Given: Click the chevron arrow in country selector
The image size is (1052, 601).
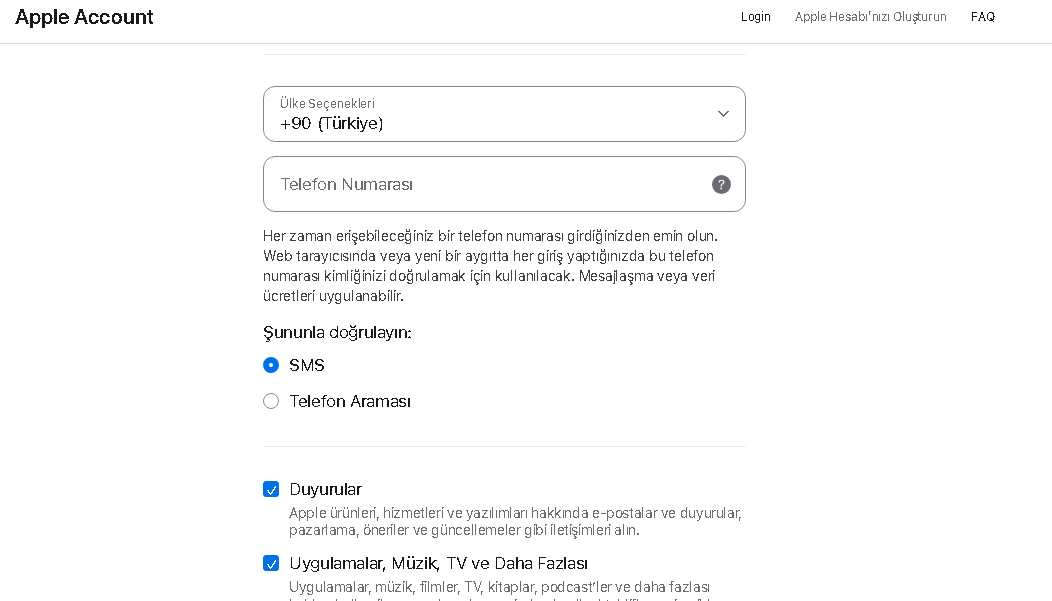Looking at the screenshot, I should click(x=723, y=114).
